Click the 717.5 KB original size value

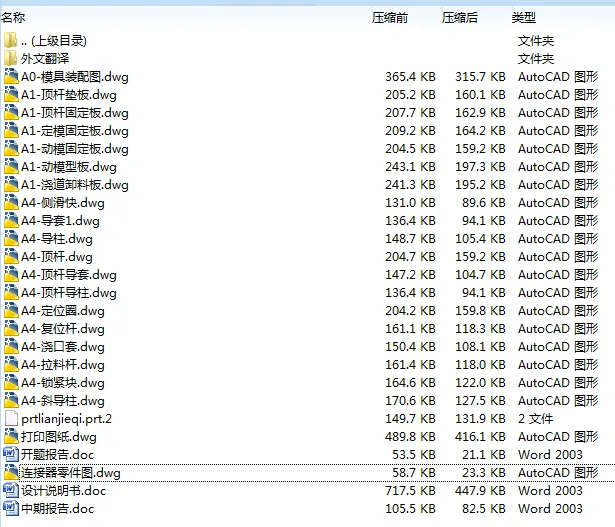pyautogui.click(x=410, y=491)
